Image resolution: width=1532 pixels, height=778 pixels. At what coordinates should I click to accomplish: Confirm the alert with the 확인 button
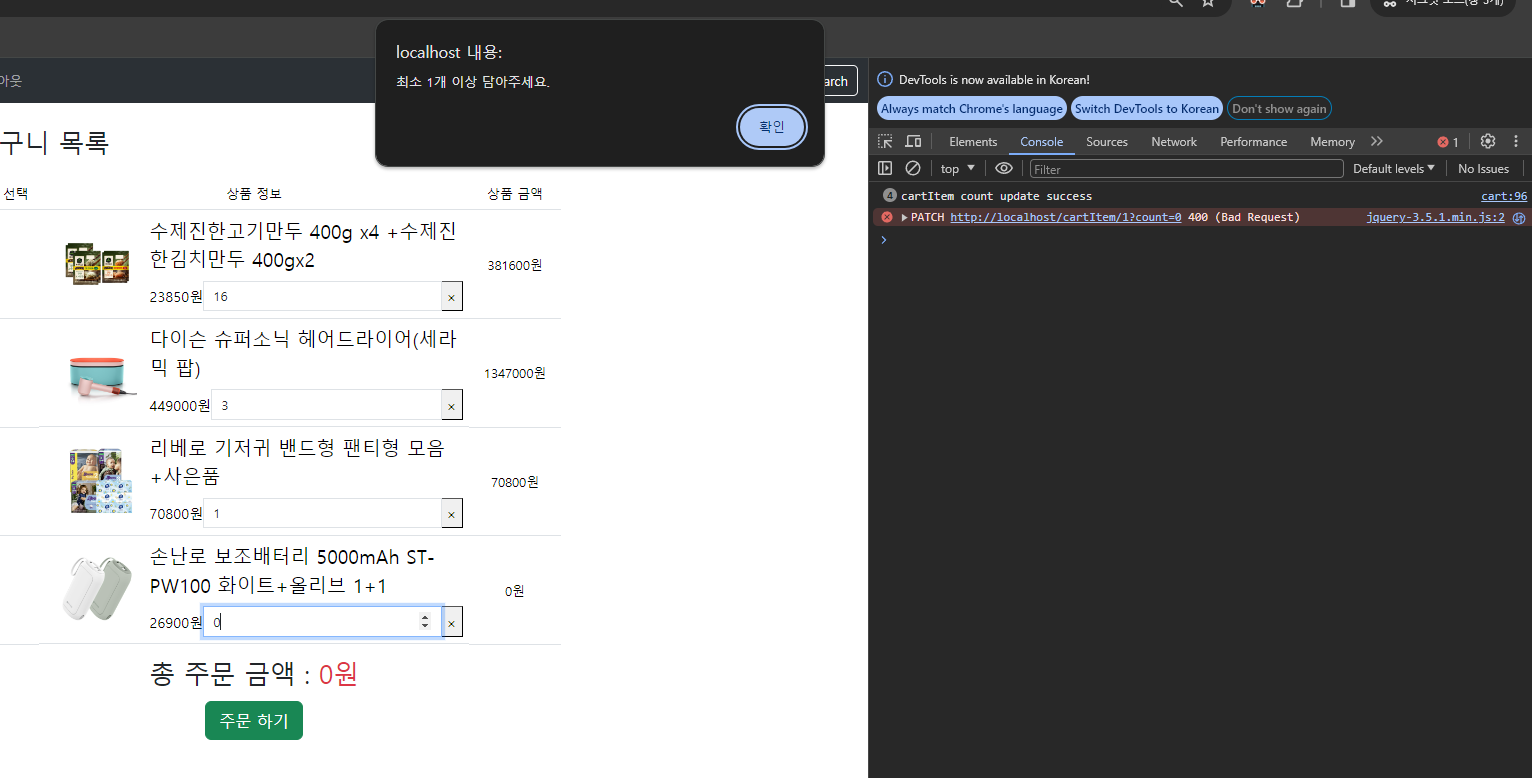771,127
